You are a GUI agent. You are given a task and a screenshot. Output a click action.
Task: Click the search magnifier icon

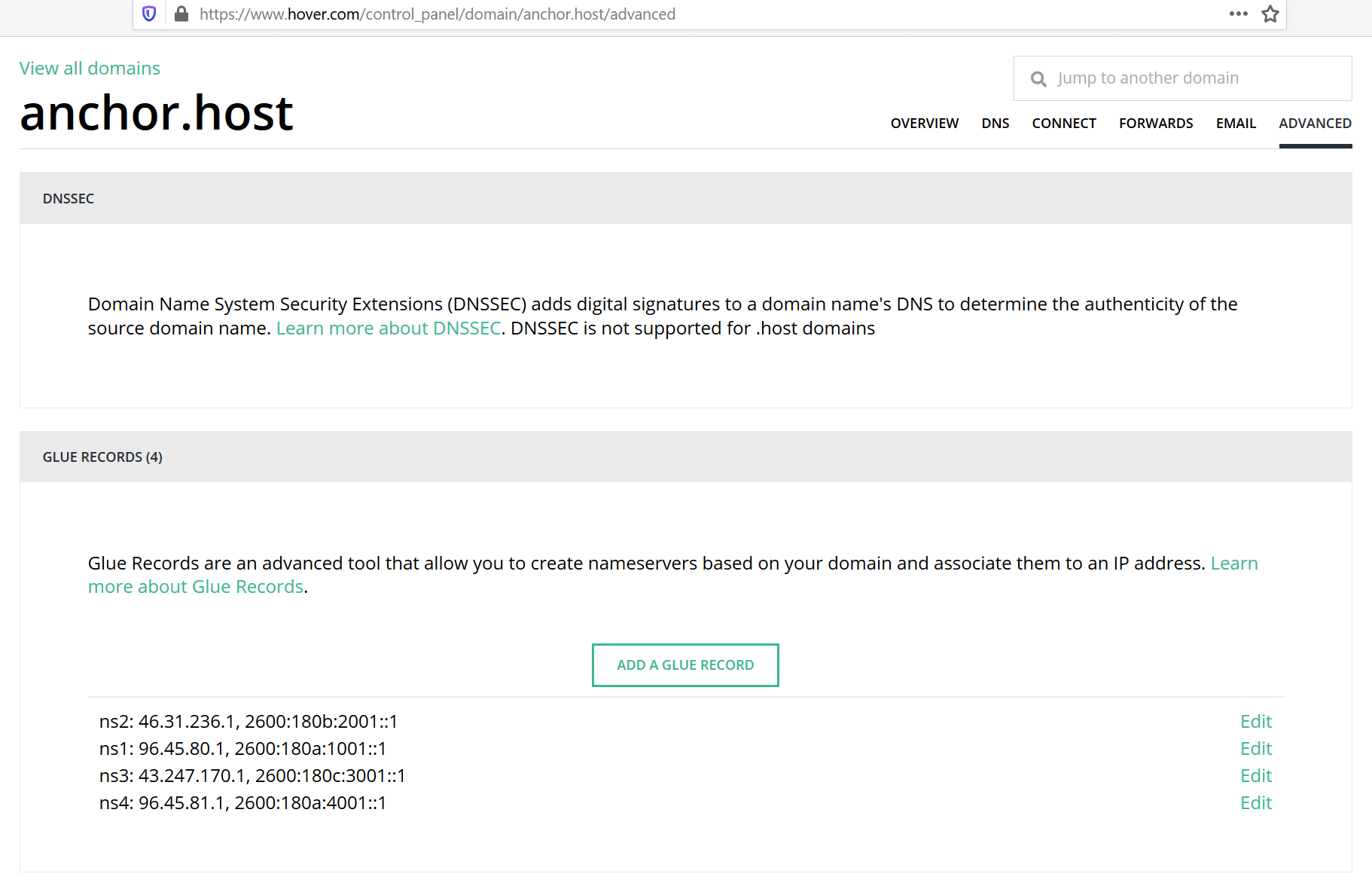point(1038,78)
